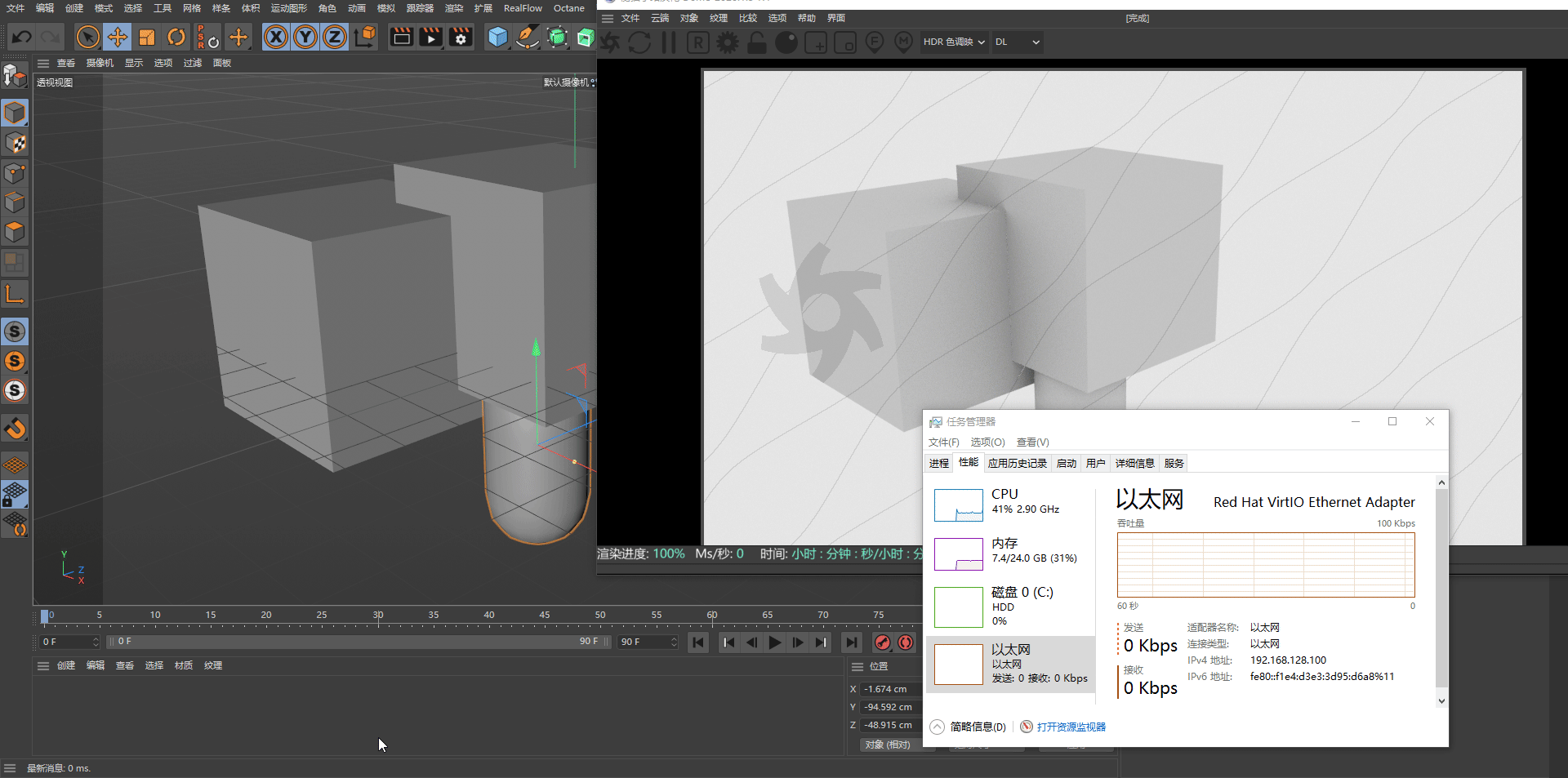Open the Edit Render Settings clapperboard icon
1568x778 pixels.
461,37
